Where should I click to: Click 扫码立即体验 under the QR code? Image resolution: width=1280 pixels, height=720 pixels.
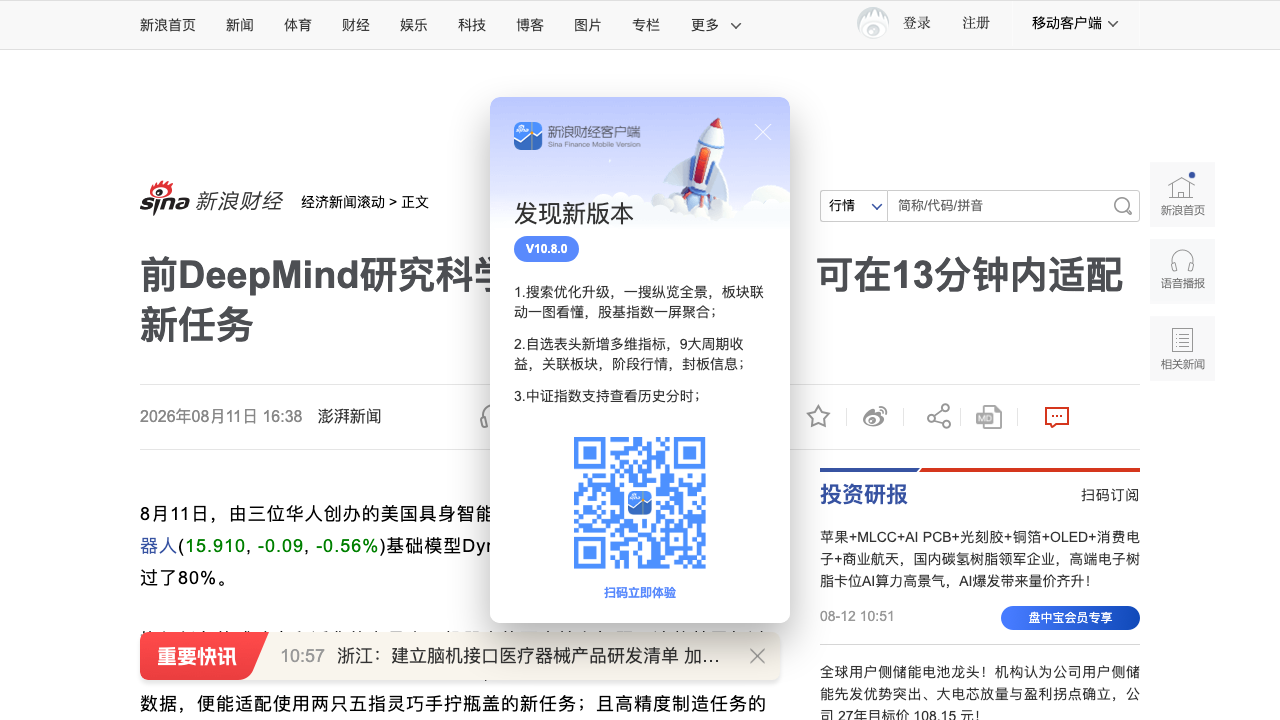click(640, 593)
